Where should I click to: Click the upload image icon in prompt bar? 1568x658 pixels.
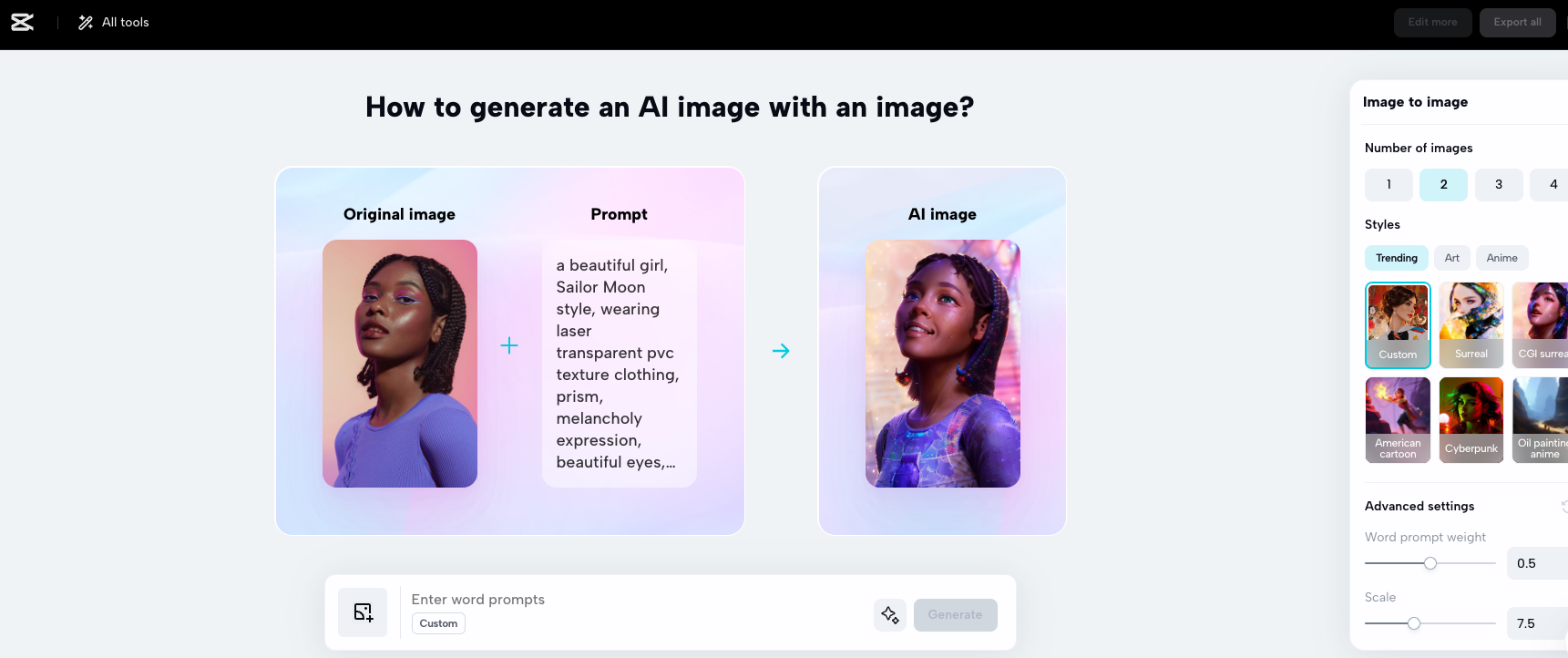(363, 612)
